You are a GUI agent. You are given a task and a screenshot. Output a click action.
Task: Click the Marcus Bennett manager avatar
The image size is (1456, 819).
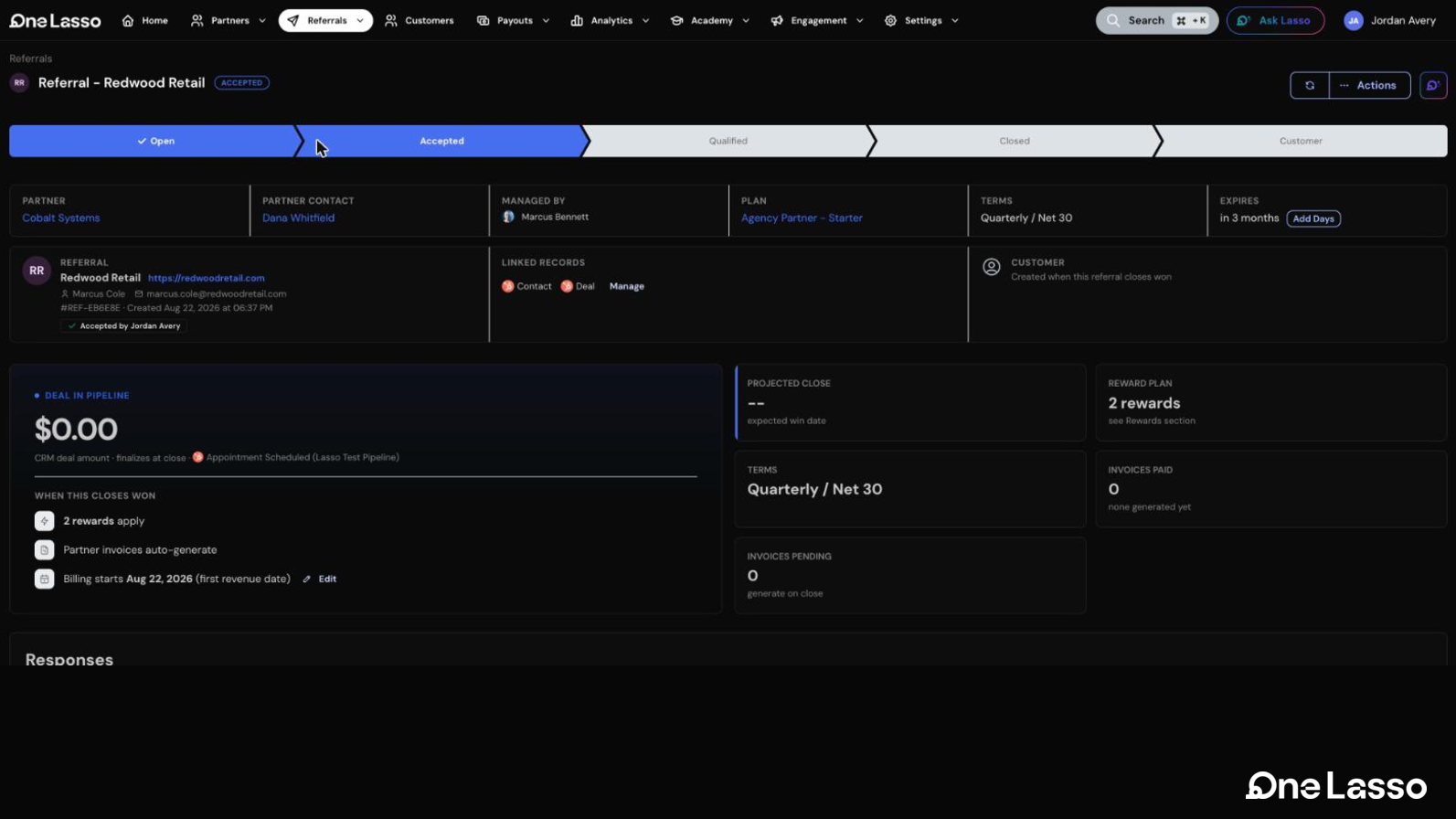click(508, 217)
